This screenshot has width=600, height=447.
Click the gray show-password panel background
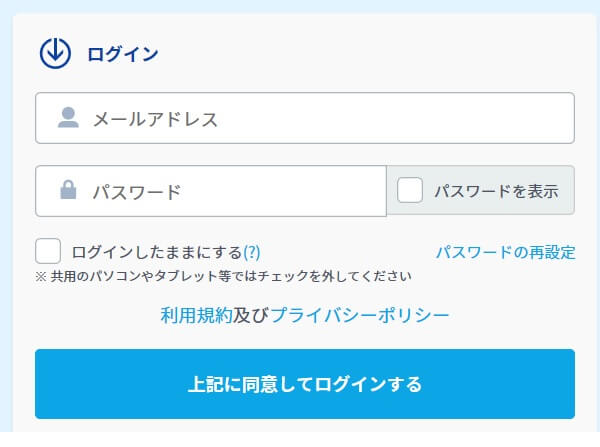(x=567, y=205)
